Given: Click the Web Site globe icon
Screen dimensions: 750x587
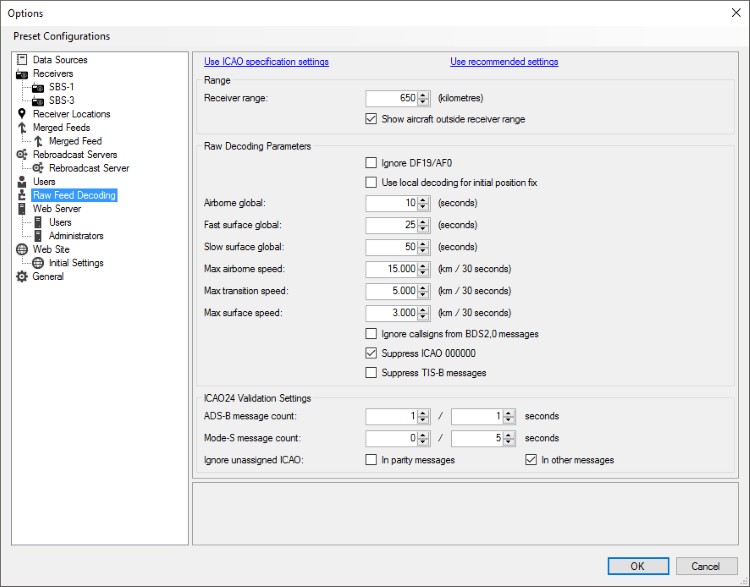Looking at the screenshot, I should click(x=22, y=250).
